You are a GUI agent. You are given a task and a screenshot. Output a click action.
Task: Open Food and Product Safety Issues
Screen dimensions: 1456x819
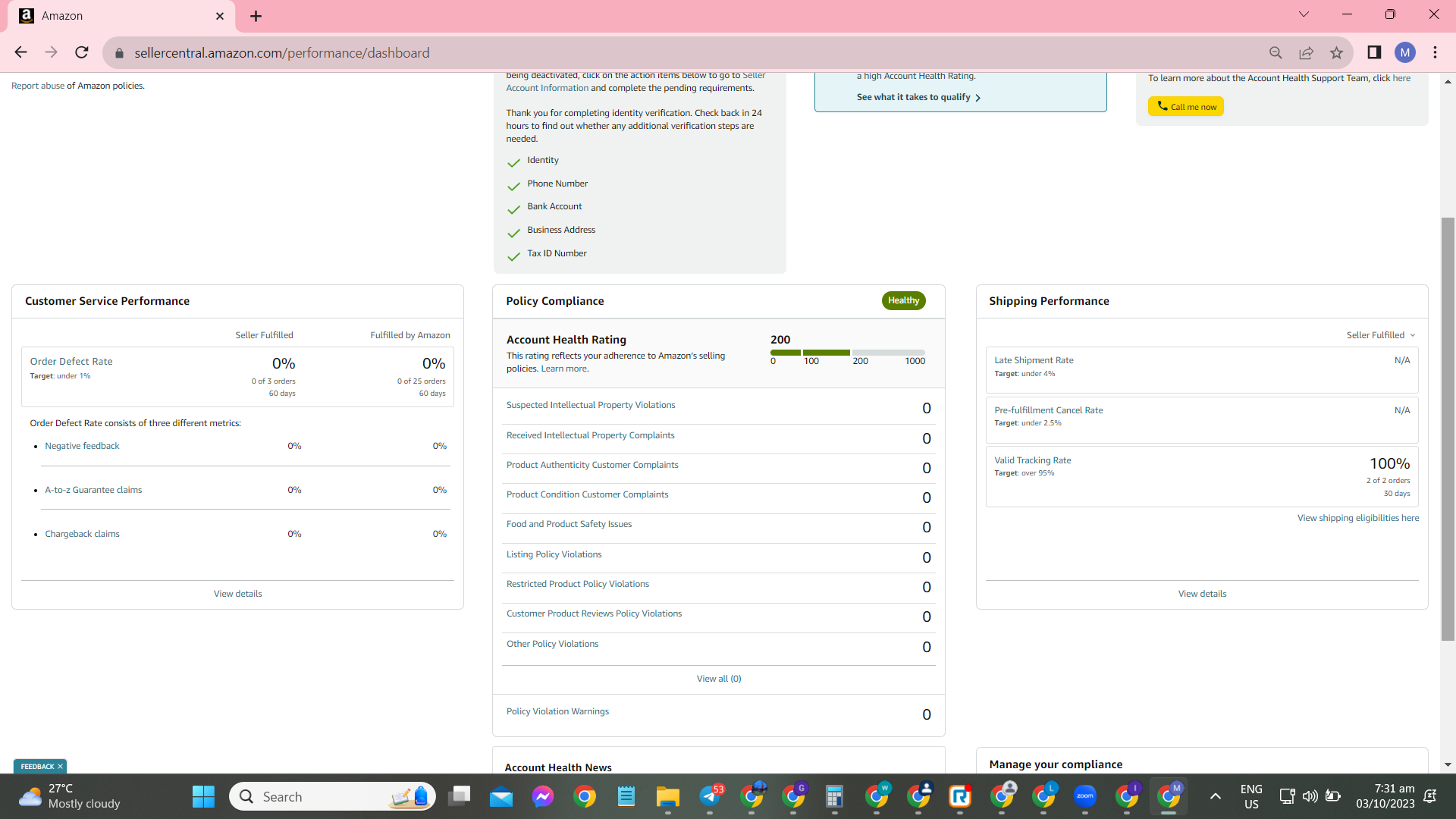click(x=569, y=524)
